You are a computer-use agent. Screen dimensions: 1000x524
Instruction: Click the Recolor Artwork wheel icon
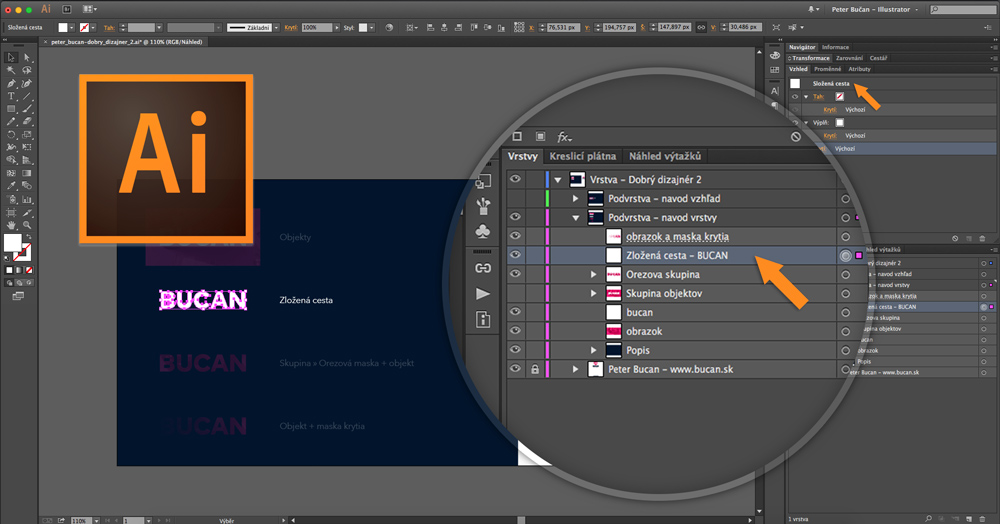click(389, 27)
